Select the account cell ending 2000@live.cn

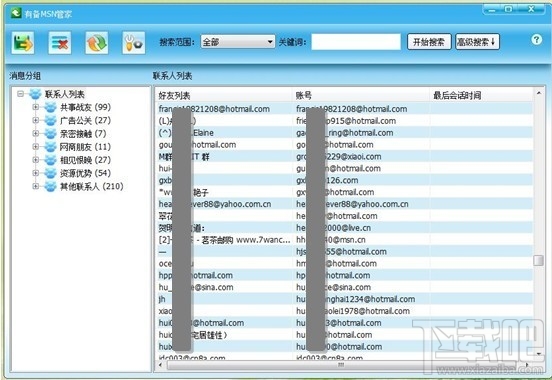point(333,228)
